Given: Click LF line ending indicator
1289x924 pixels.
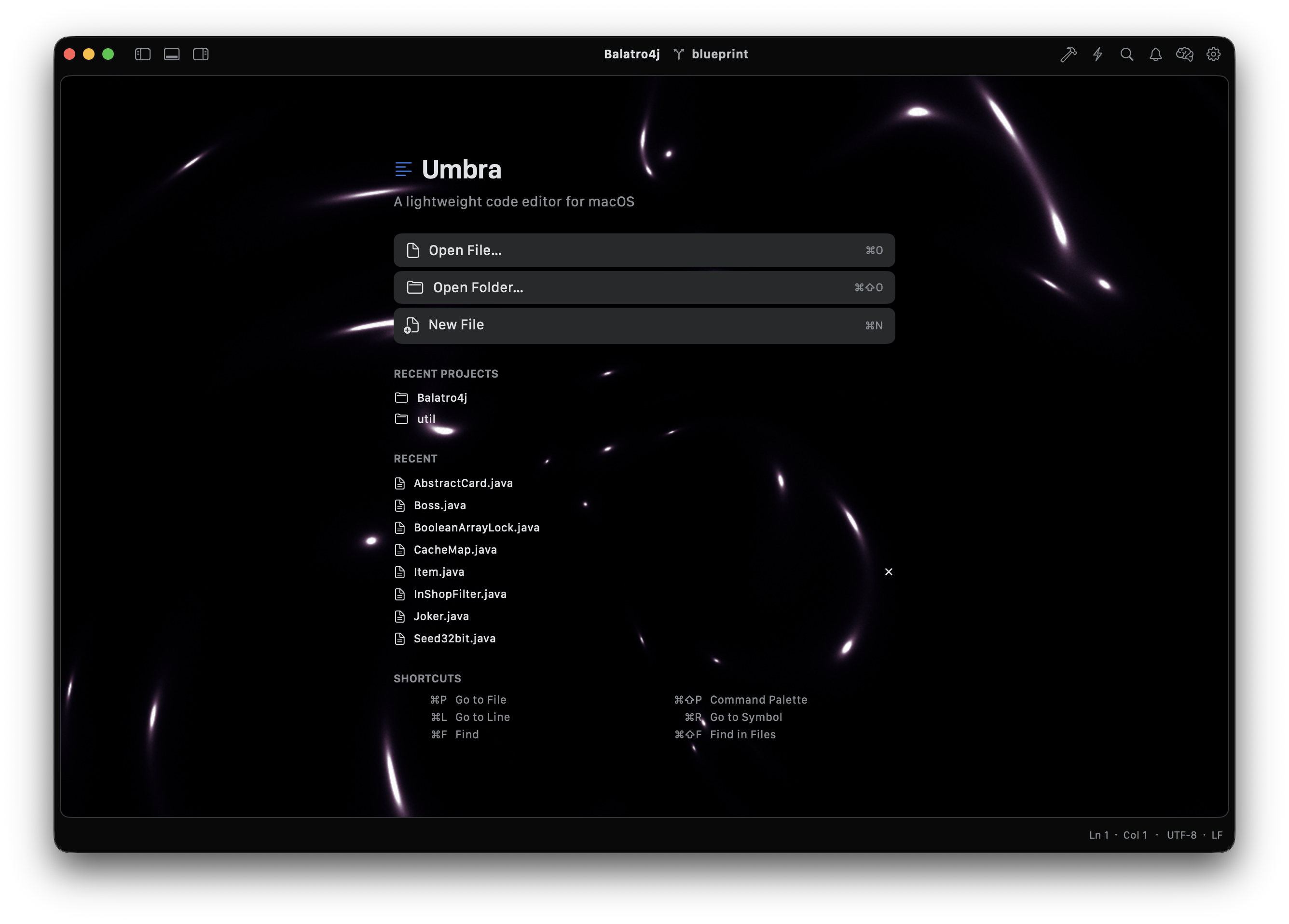Looking at the screenshot, I should click(1217, 835).
